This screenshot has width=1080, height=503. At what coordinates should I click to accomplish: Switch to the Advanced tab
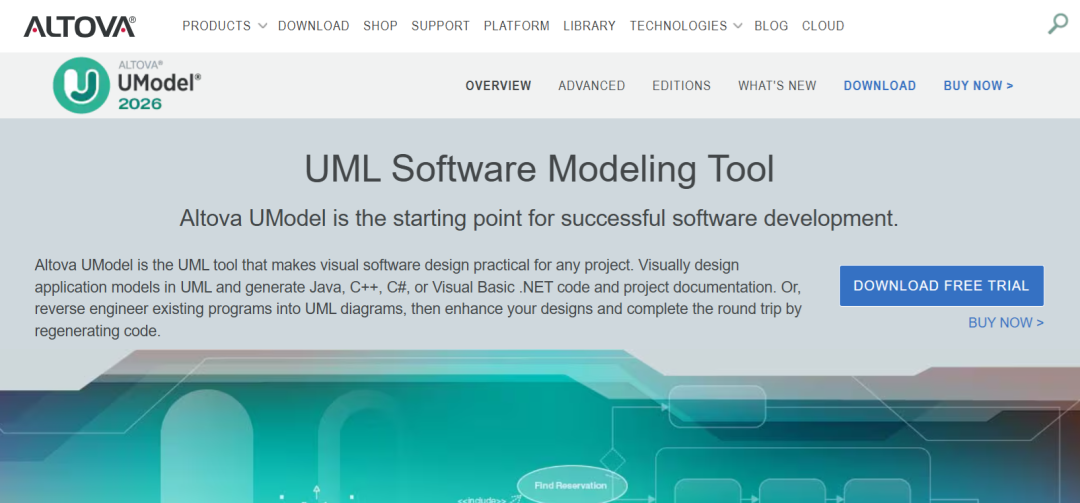(x=592, y=85)
